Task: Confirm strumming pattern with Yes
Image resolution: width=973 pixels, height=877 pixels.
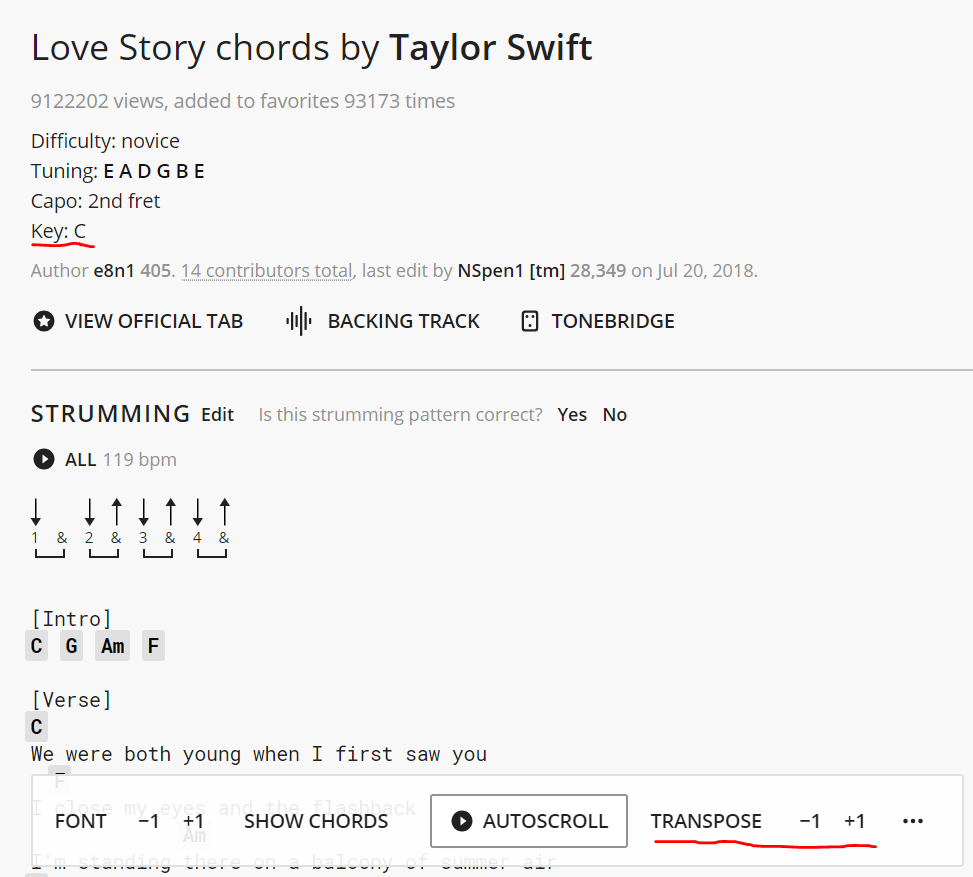Action: [572, 415]
